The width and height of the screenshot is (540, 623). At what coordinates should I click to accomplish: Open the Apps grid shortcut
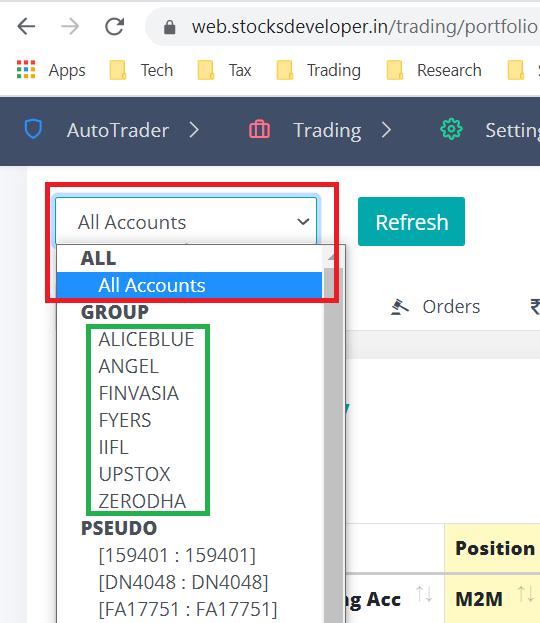(x=51, y=70)
